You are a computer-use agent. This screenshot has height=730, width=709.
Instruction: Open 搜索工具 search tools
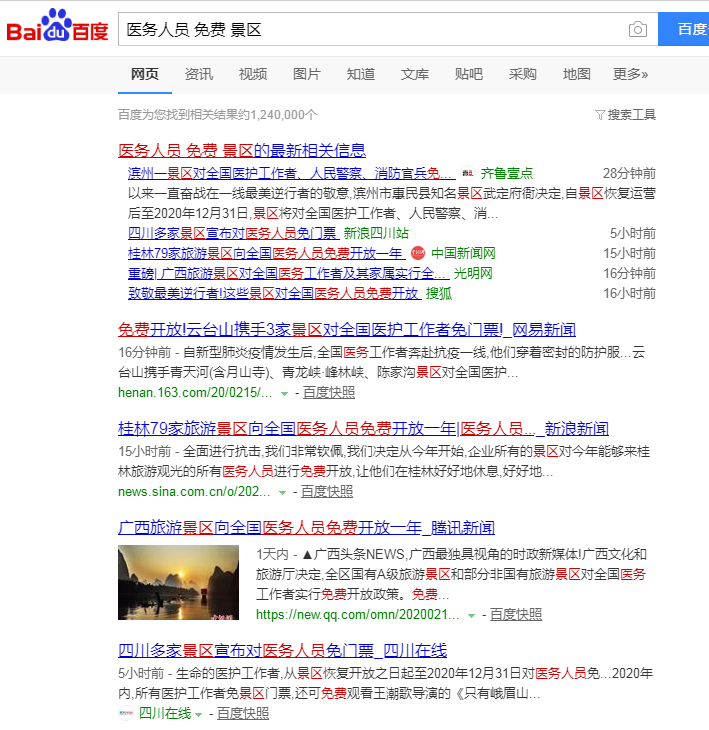(x=626, y=115)
